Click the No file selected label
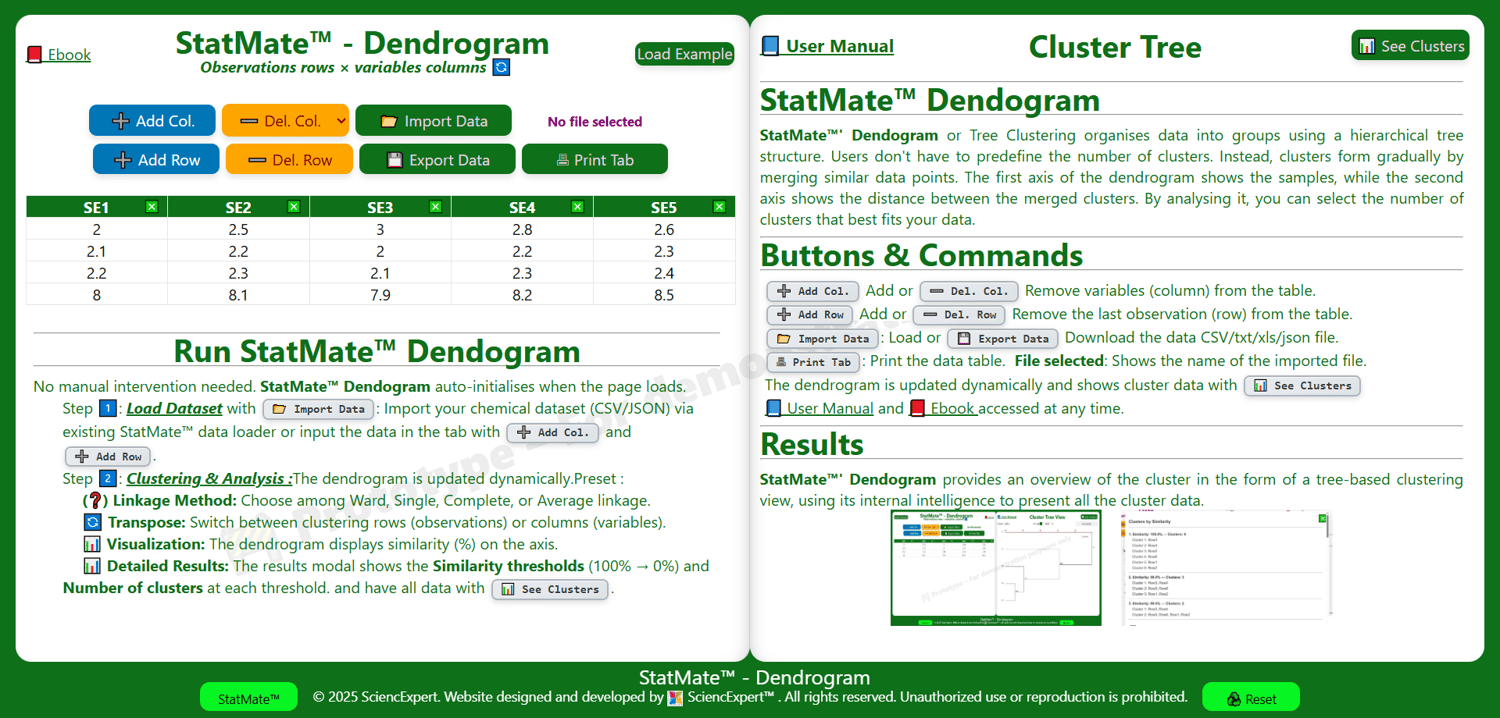 595,122
